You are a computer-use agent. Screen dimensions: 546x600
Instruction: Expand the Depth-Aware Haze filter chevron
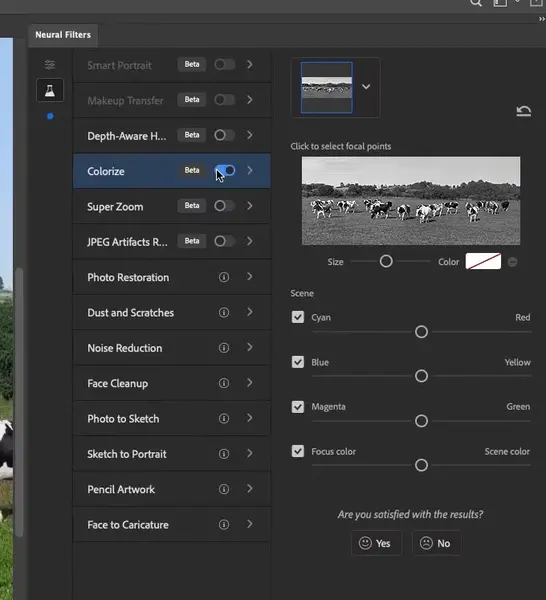coord(249,135)
